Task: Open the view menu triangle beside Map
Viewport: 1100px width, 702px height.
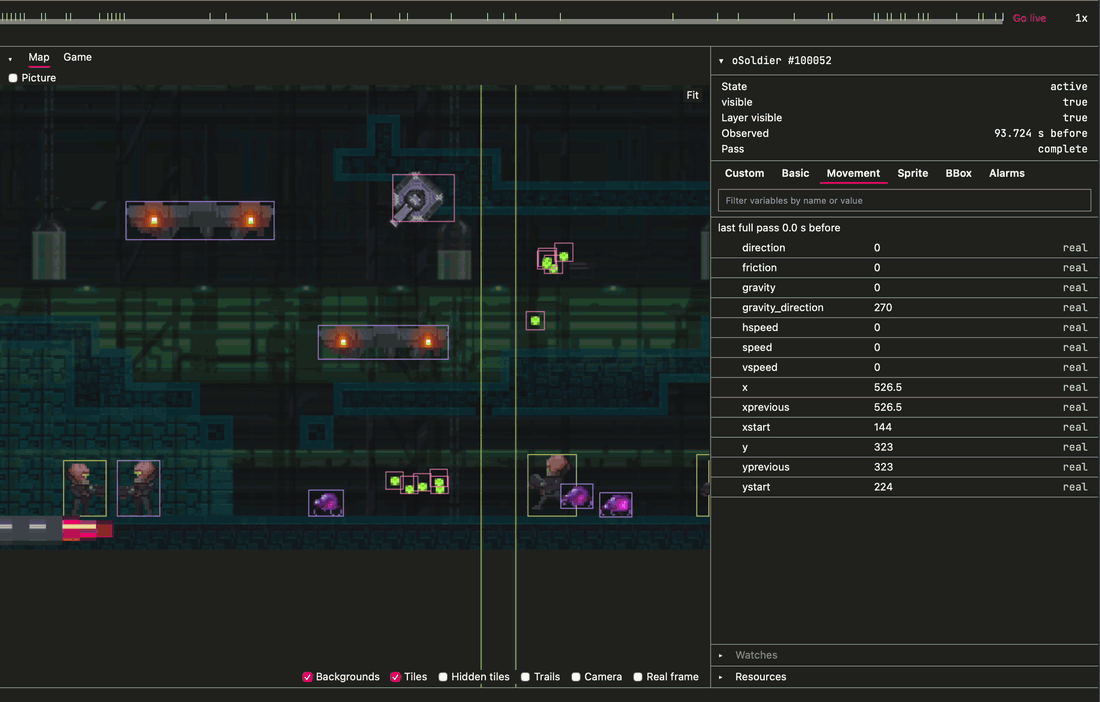Action: 10,59
